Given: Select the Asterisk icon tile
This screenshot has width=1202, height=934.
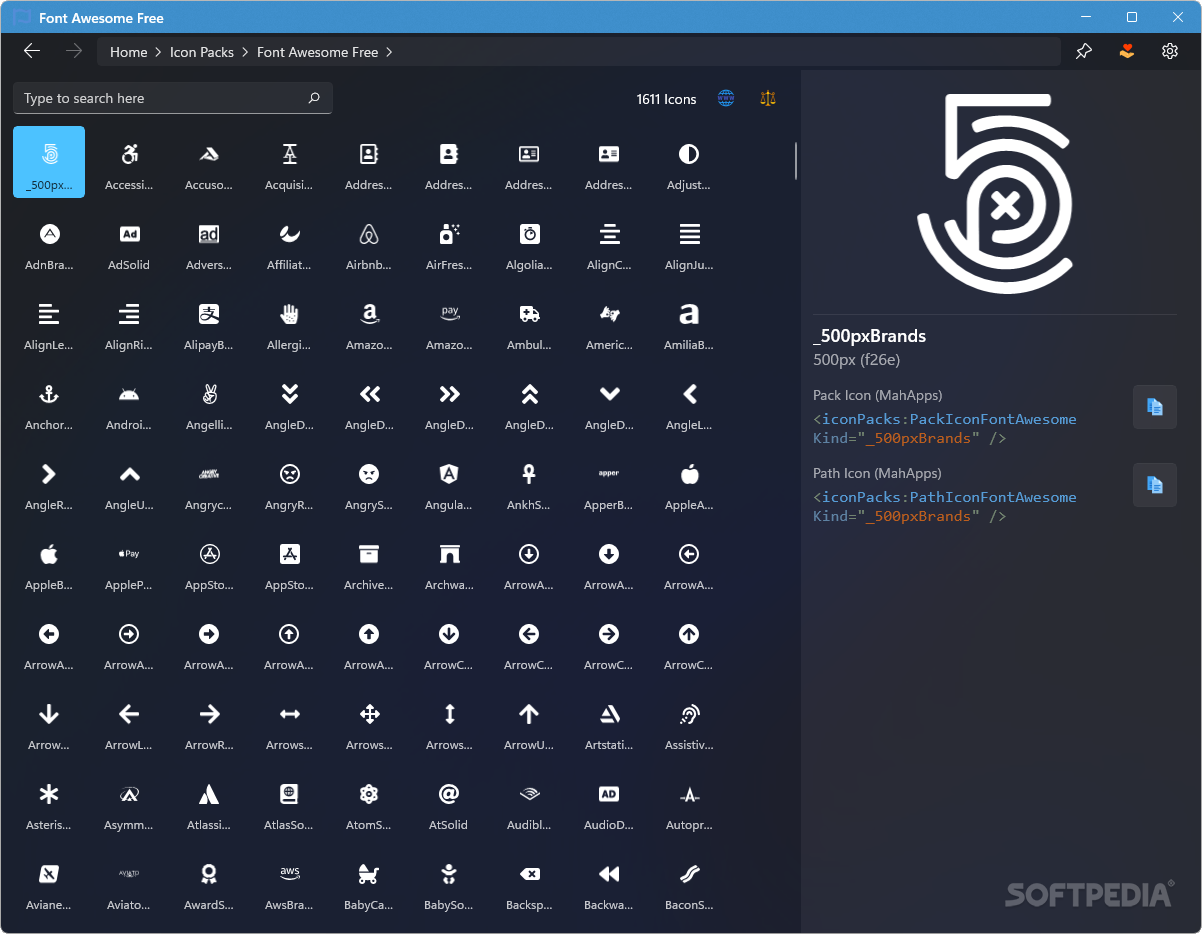Looking at the screenshot, I should tap(49, 802).
